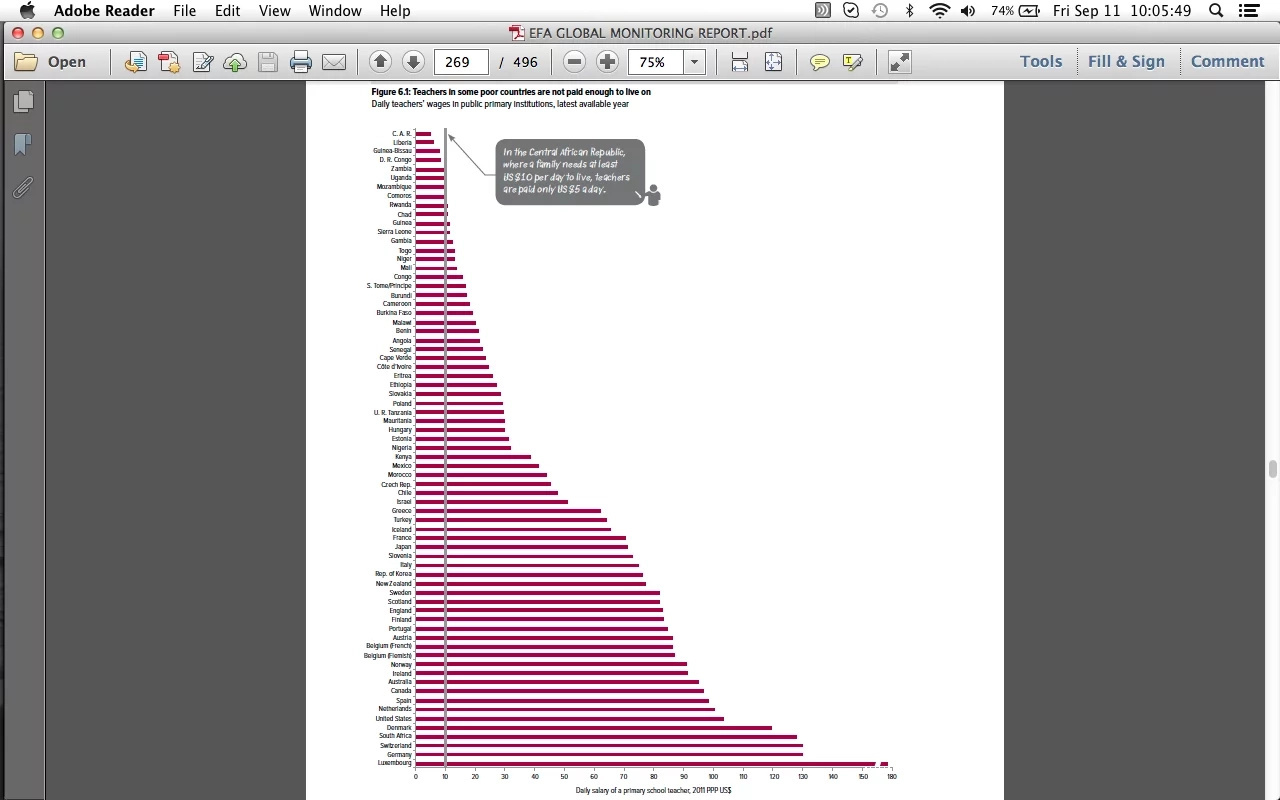Open the Adobe Reader application menu
Image resolution: width=1280 pixels, height=800 pixels.
pyautogui.click(x=104, y=11)
